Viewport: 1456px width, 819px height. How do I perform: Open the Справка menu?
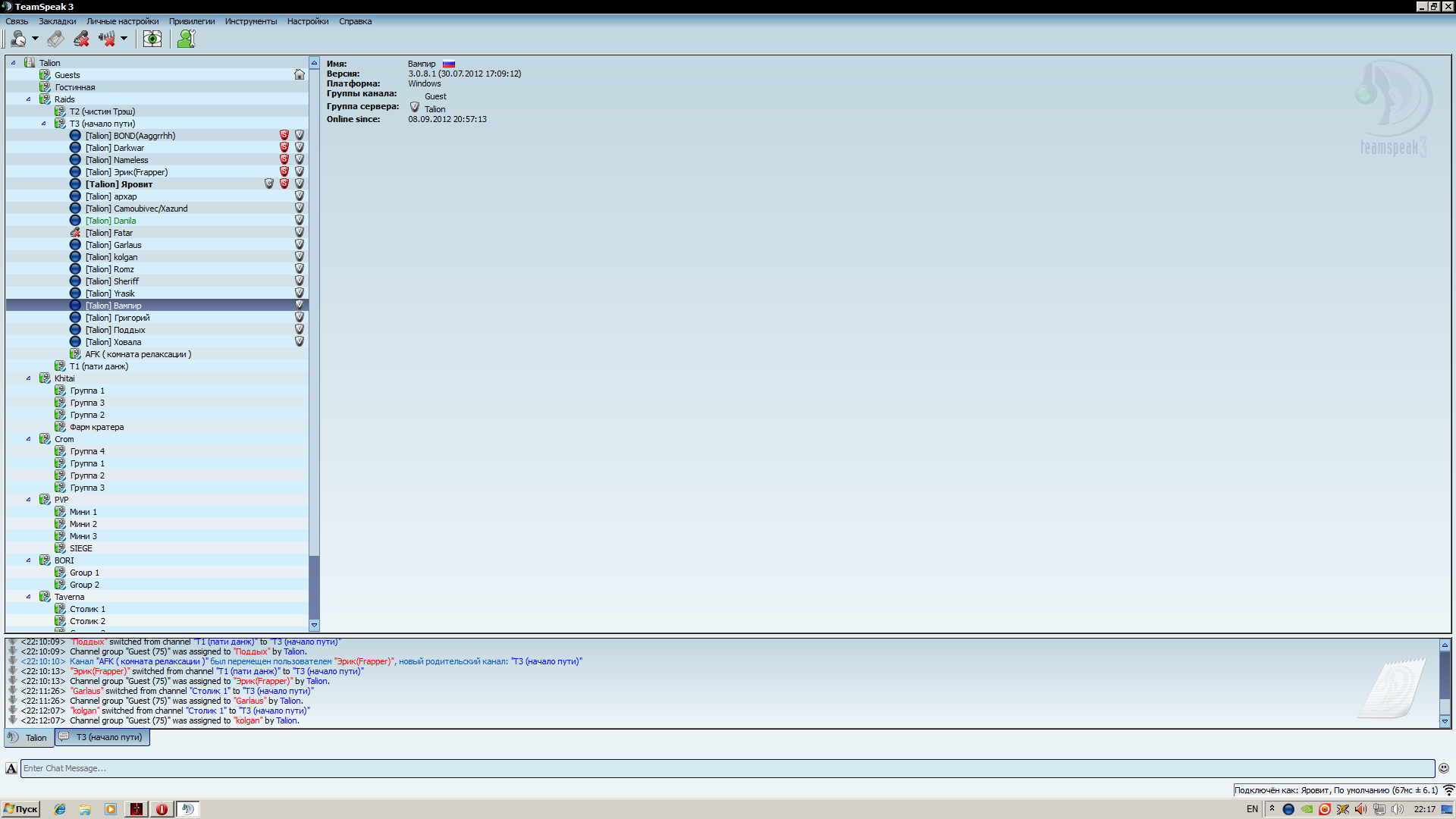(x=355, y=21)
